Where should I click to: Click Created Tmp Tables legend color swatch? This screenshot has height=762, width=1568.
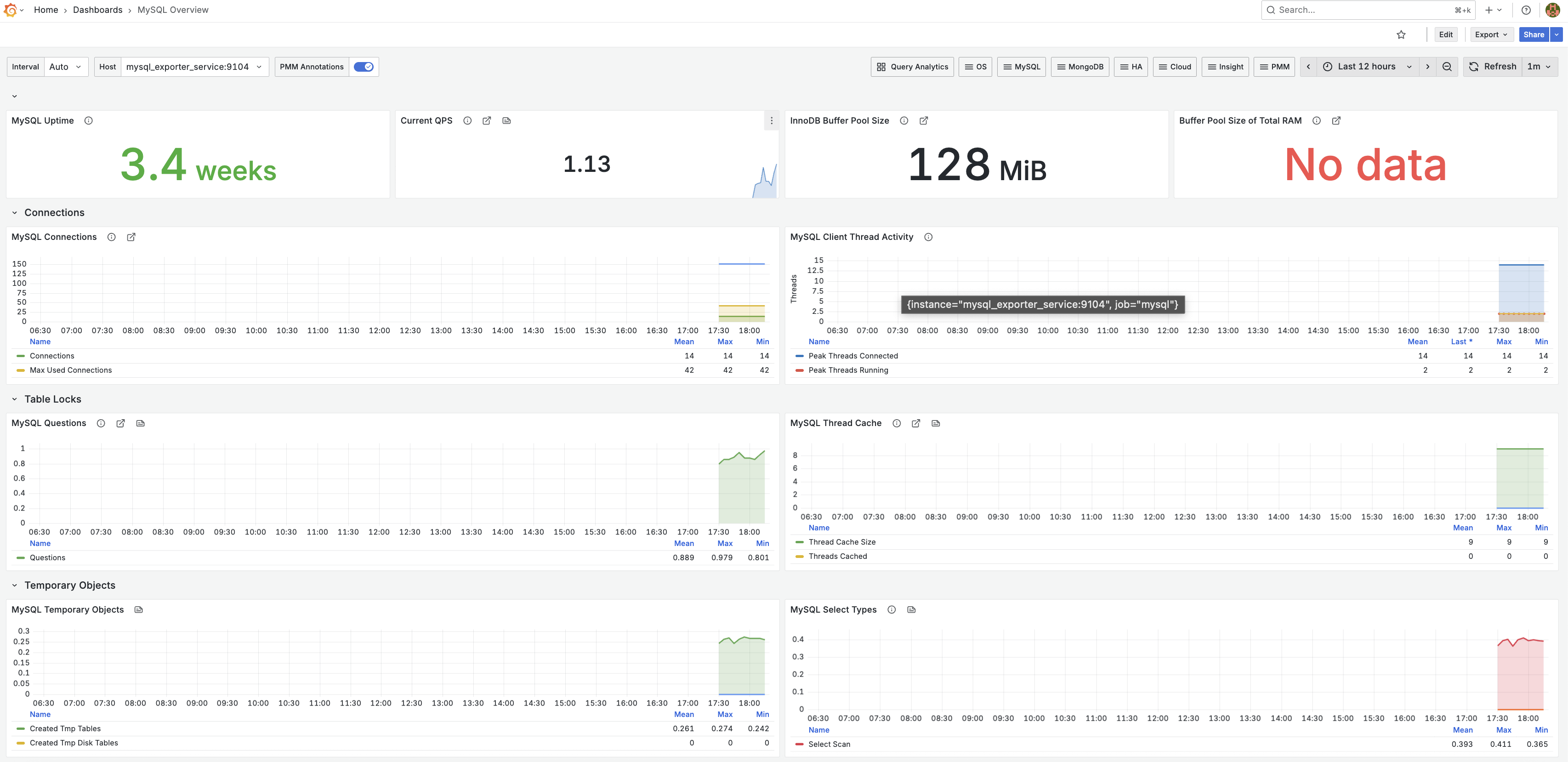coord(21,728)
